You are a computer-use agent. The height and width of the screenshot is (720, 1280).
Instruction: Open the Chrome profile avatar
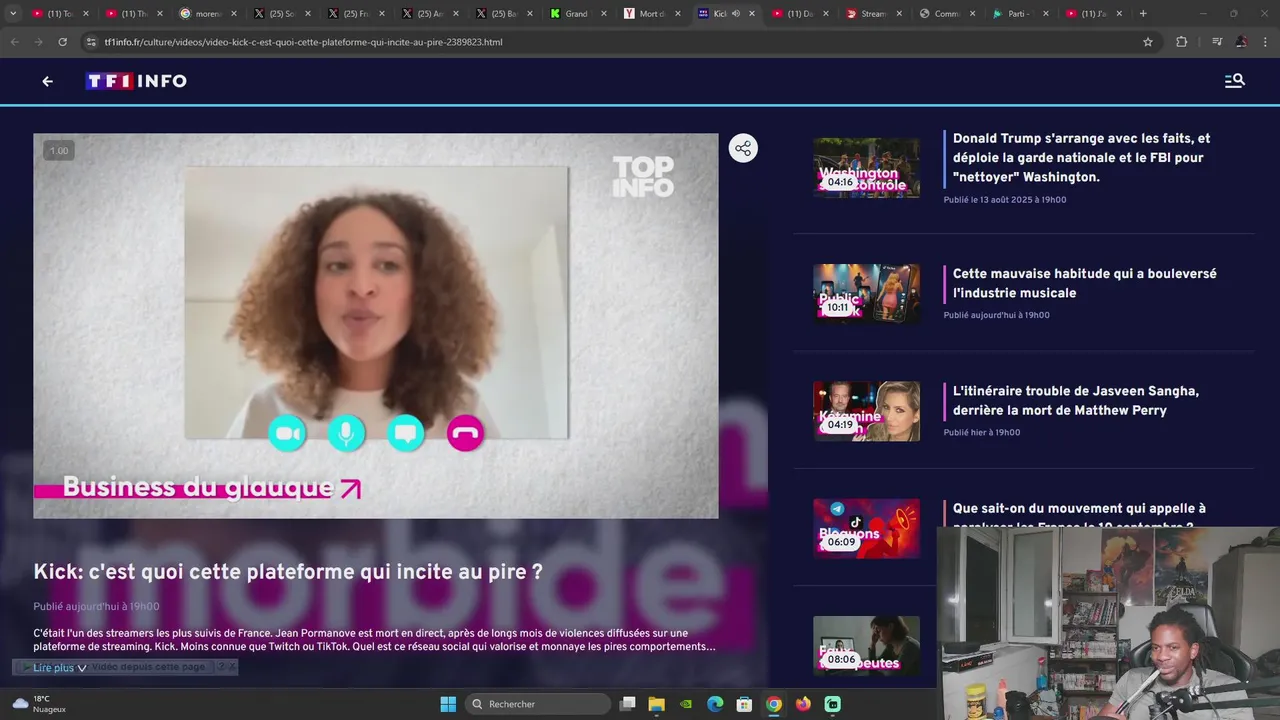coord(1242,42)
